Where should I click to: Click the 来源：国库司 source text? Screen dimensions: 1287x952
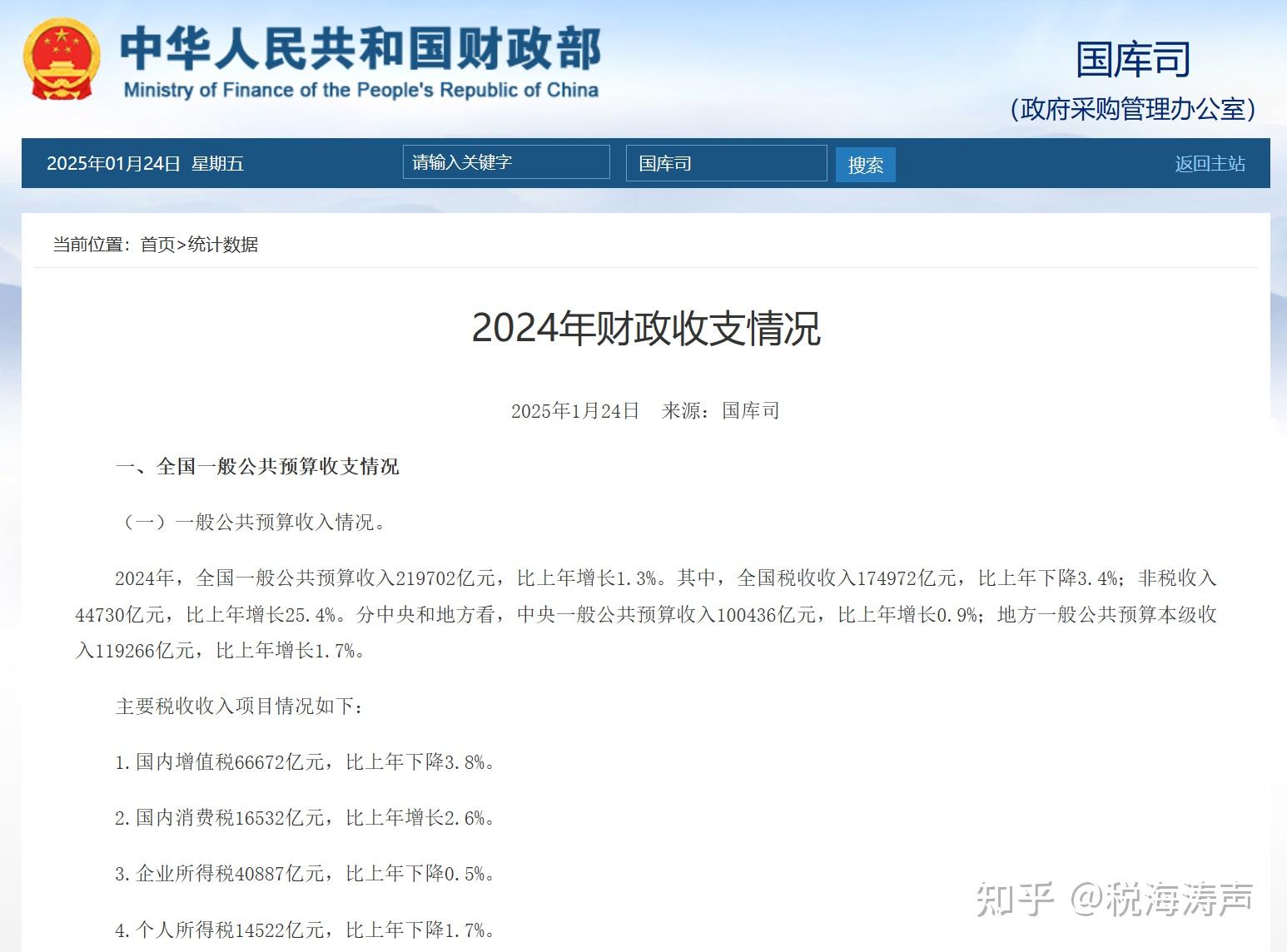coord(720,410)
